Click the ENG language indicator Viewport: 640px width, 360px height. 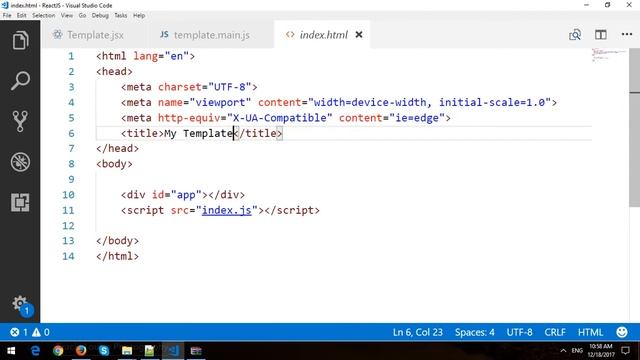click(x=577, y=351)
